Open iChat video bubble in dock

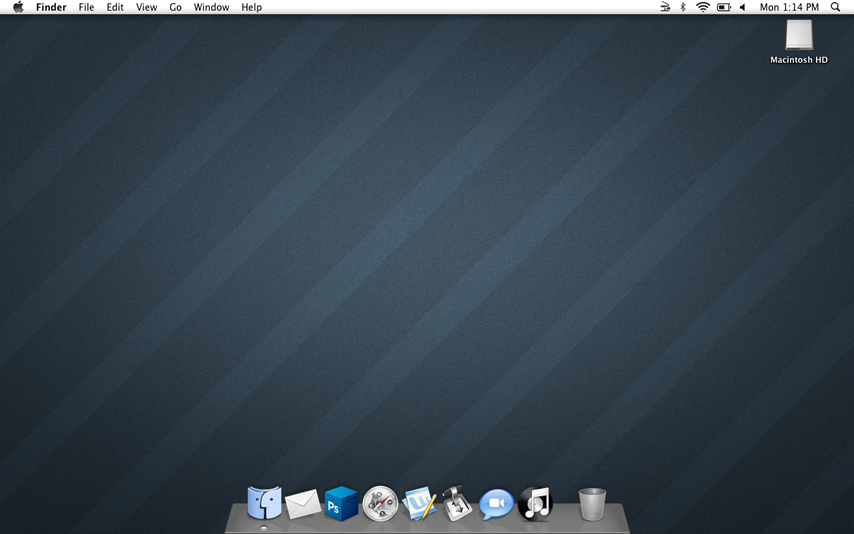pyautogui.click(x=496, y=504)
